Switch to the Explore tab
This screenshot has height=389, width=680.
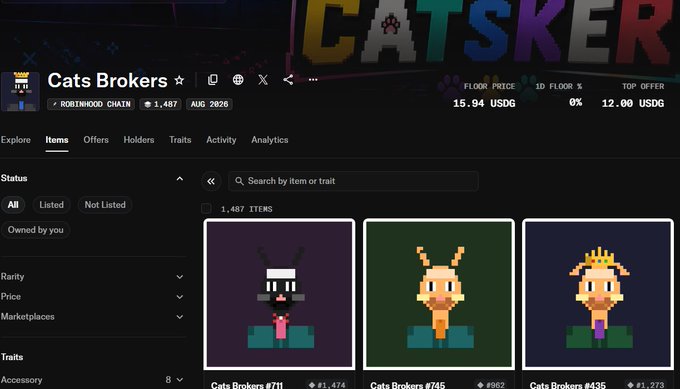click(16, 140)
